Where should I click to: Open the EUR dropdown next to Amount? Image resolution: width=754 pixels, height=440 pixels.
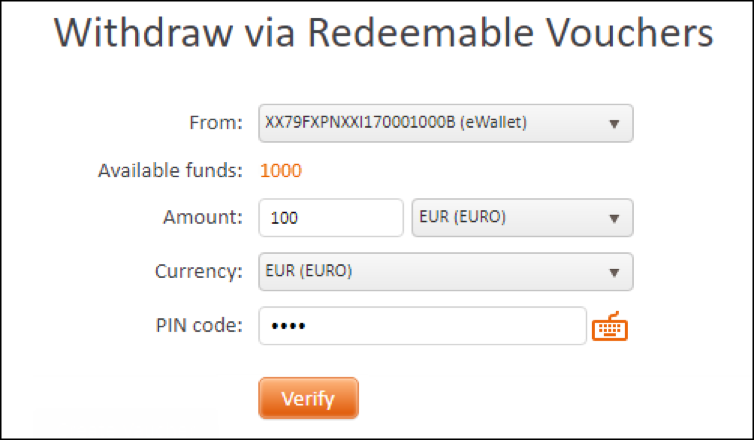pos(522,217)
